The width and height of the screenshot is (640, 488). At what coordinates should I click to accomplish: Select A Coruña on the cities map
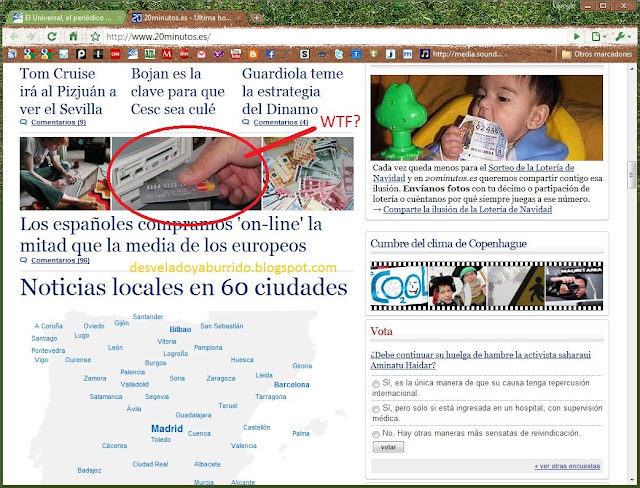pyautogui.click(x=48, y=326)
